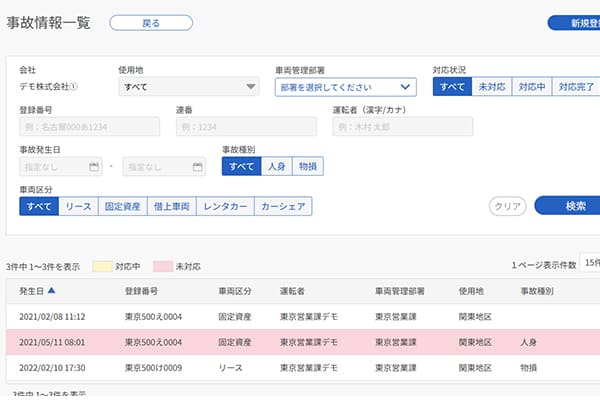Open row dated 2021/05/11 08:01
This screenshot has width=600, height=400.
coord(303,342)
